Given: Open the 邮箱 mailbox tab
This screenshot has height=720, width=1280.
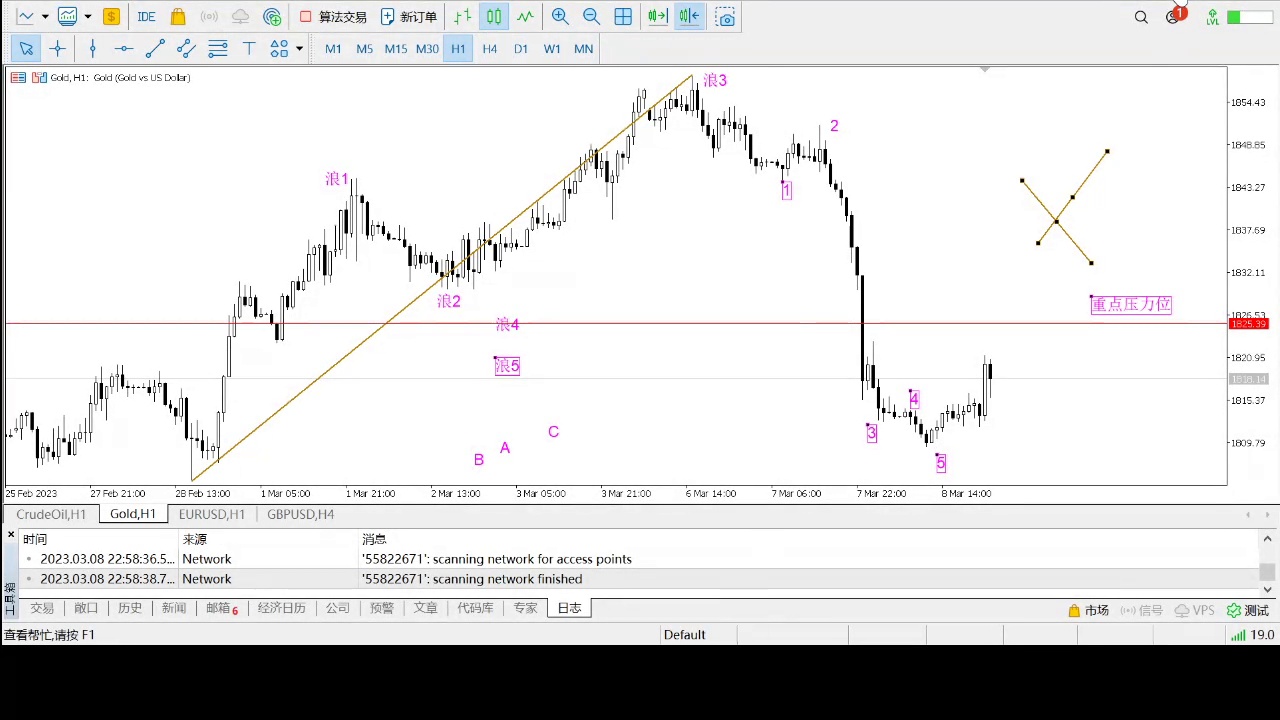Looking at the screenshot, I should click(x=222, y=608).
